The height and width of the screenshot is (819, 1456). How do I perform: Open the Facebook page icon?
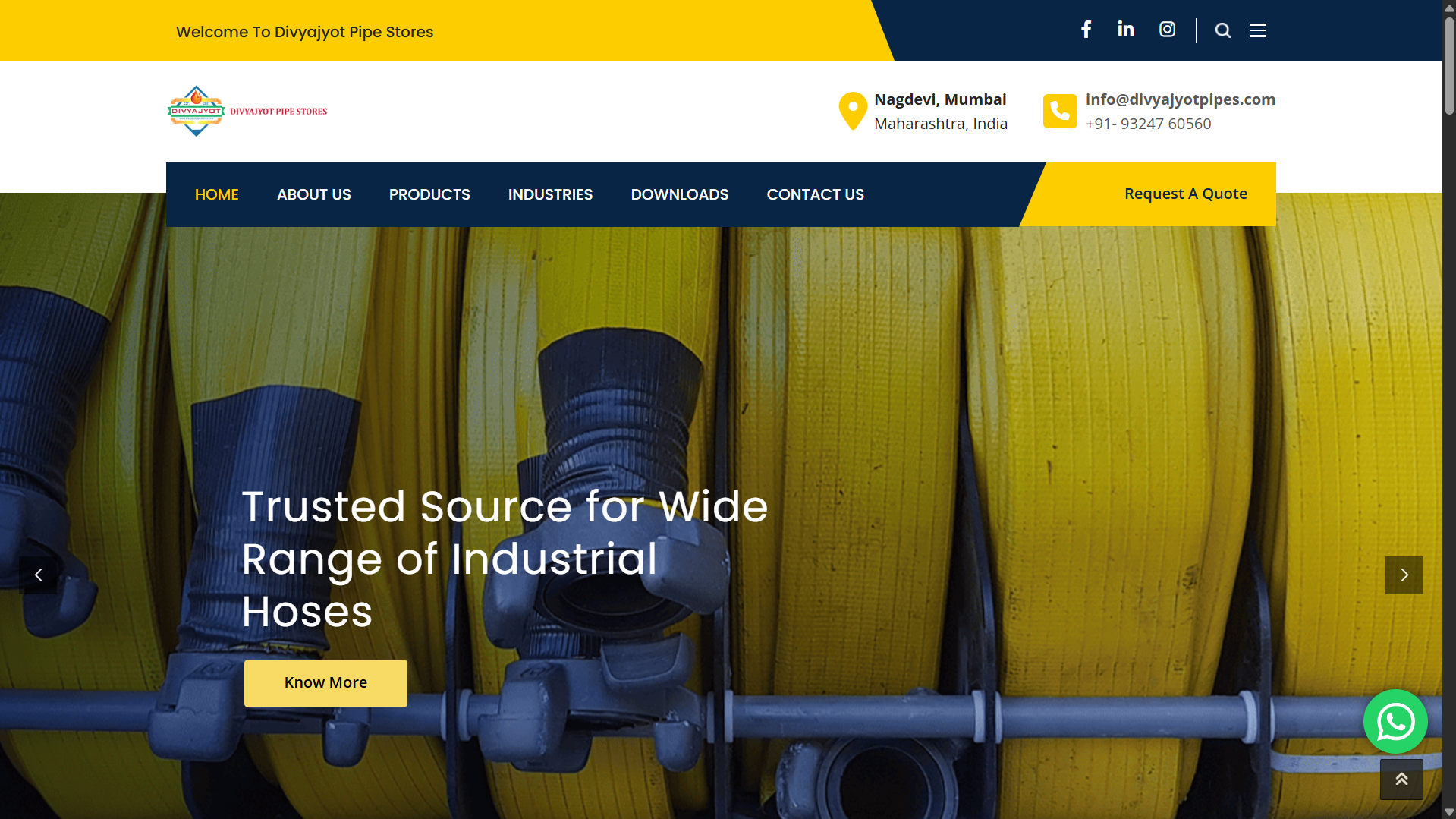(x=1086, y=30)
